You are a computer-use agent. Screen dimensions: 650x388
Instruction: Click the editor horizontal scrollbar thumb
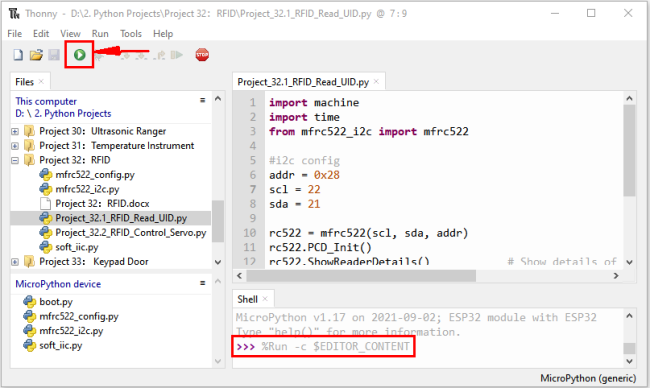point(361,275)
